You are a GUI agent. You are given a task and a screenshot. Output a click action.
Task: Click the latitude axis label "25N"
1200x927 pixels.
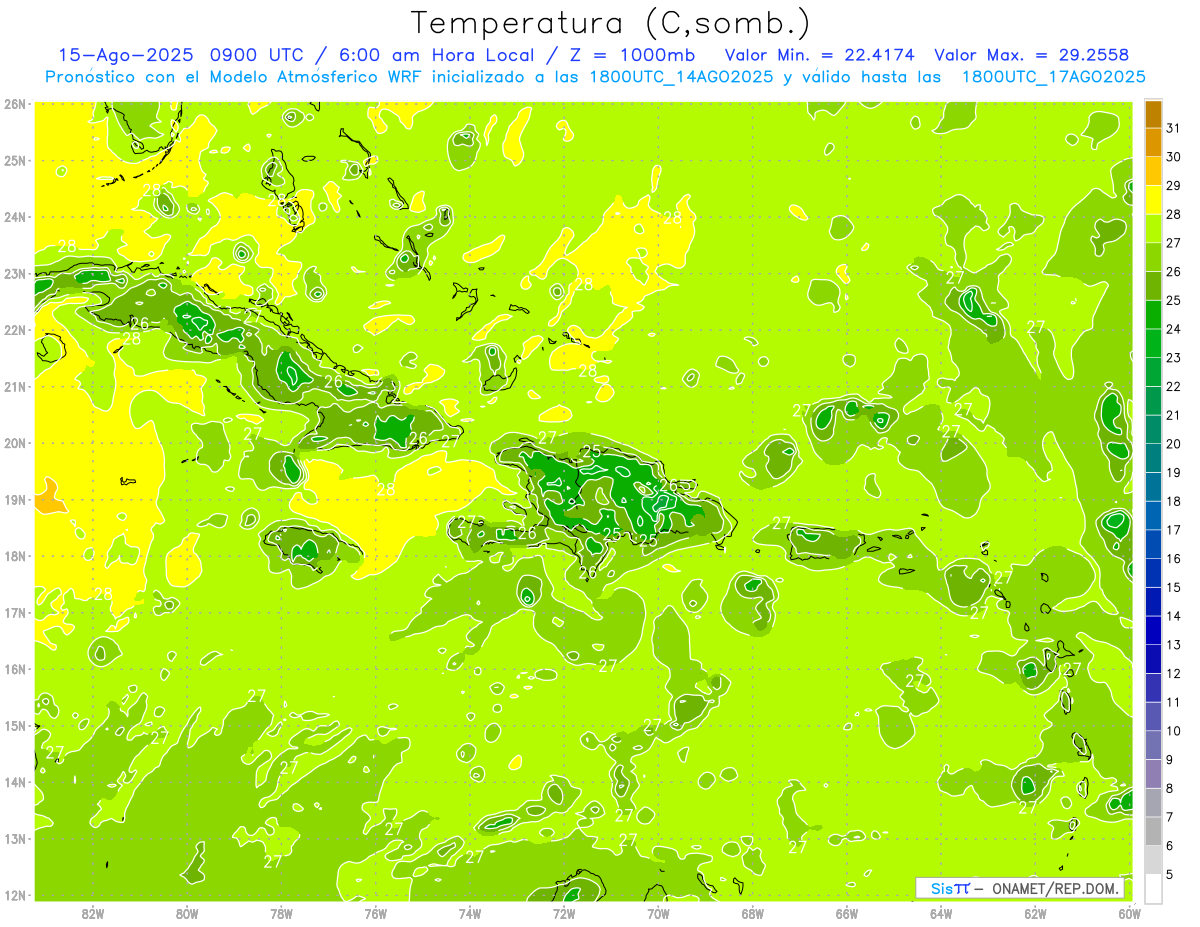click(x=14, y=160)
